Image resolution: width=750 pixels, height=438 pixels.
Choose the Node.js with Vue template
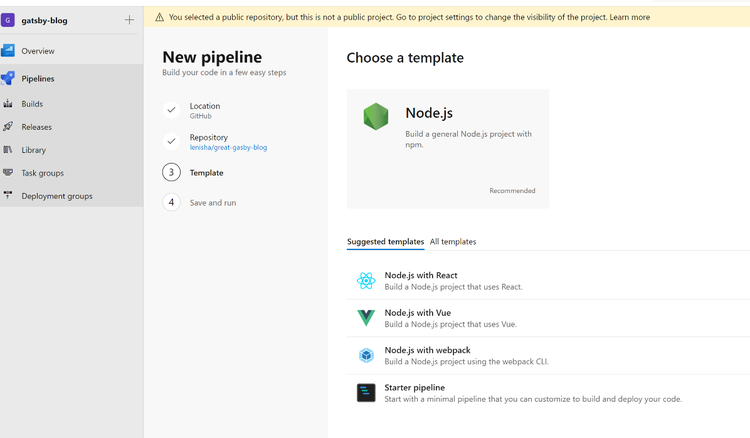tap(548, 318)
